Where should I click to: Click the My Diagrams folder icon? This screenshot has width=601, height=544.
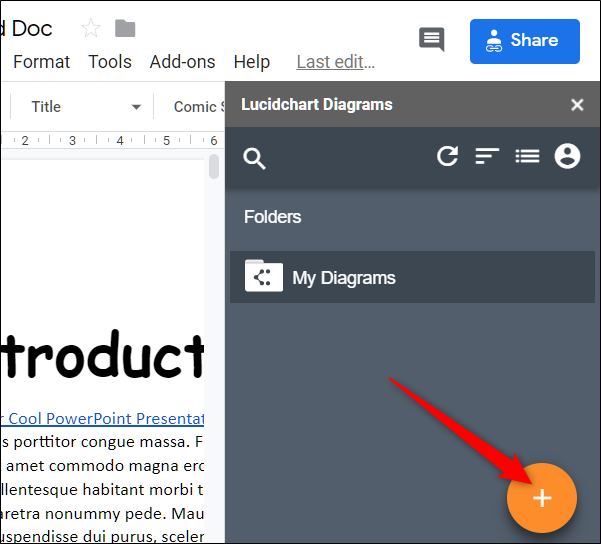pos(264,276)
